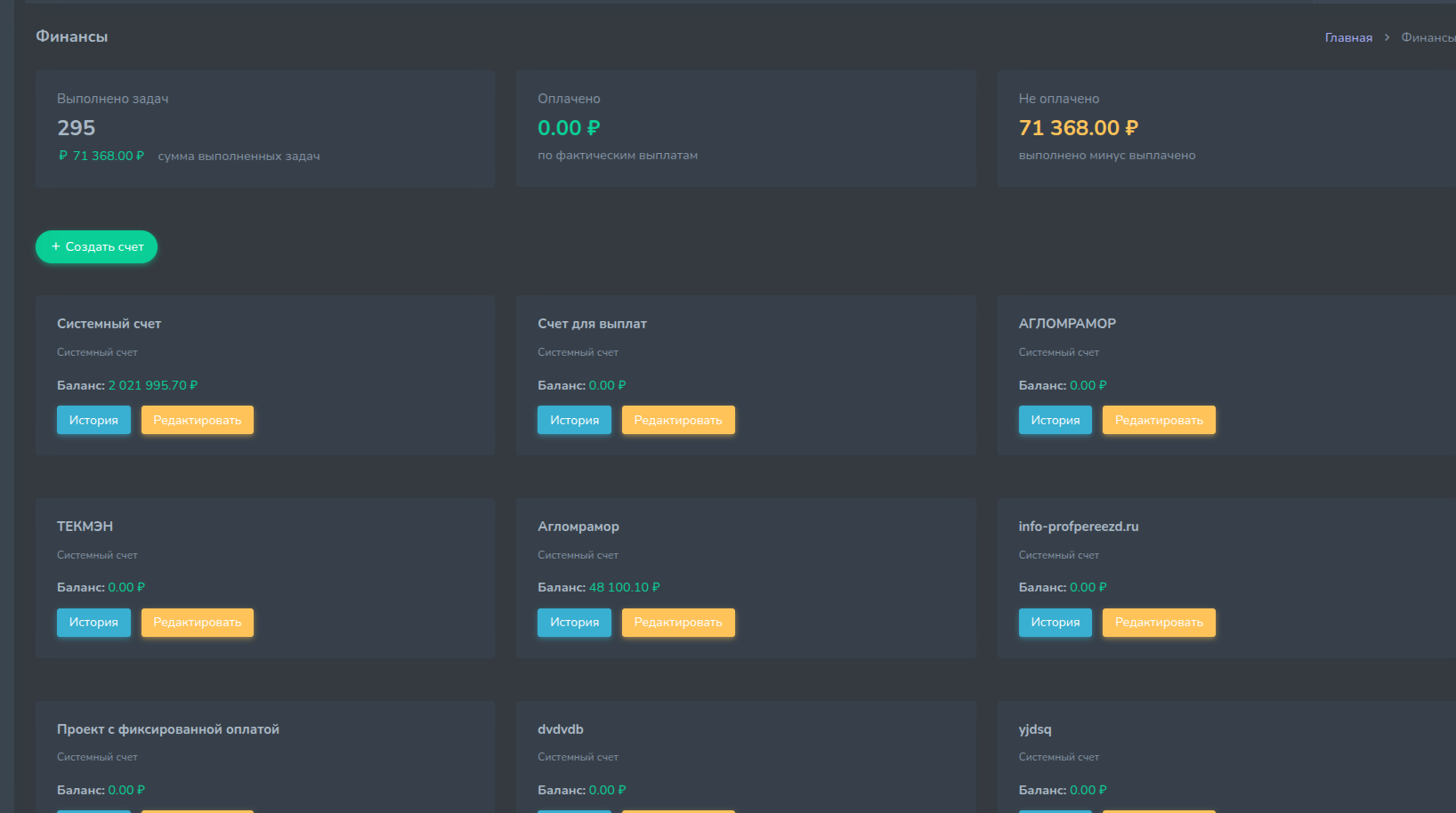Click the balance 2 021 995.70 ₽
Screen dimensions: 1456x813
point(153,385)
